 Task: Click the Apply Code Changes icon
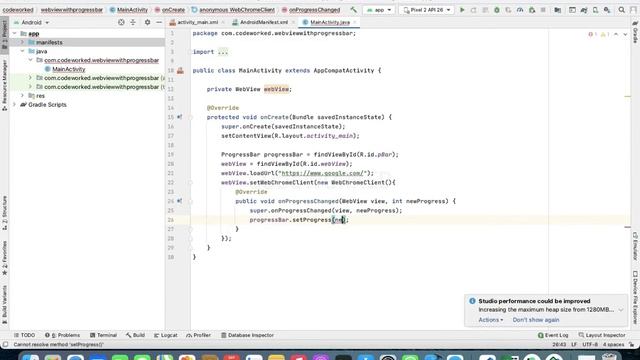tap(485, 10)
